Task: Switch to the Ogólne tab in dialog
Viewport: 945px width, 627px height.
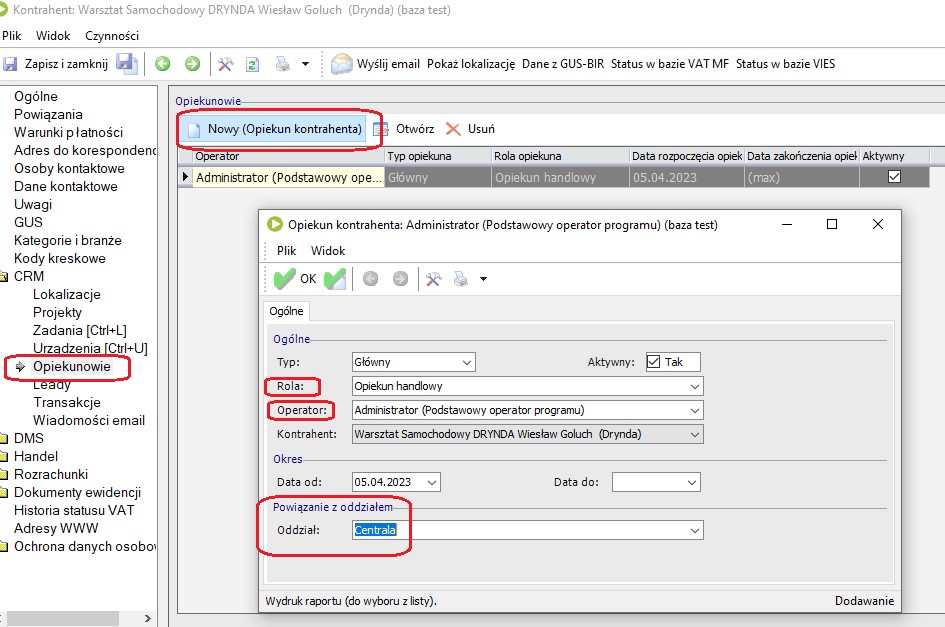Action: coord(287,311)
